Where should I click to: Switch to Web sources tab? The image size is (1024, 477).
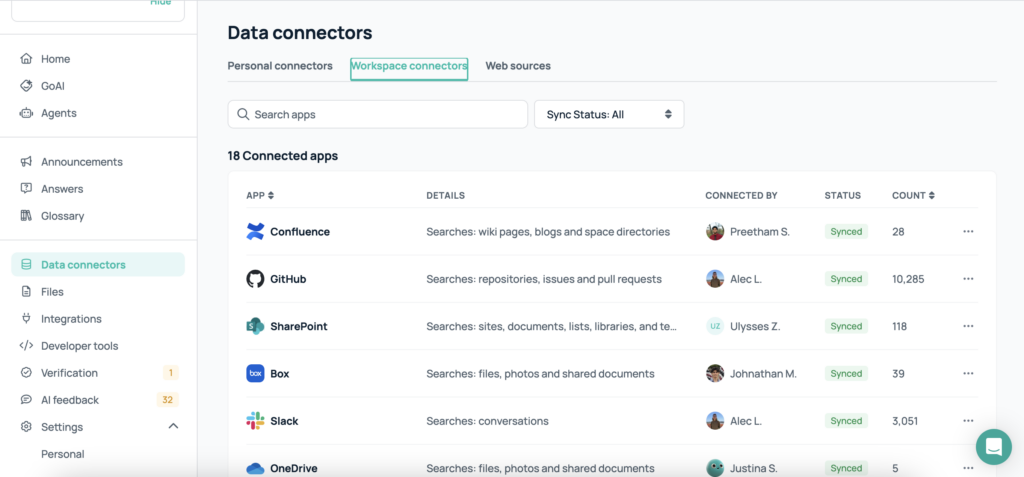point(518,66)
